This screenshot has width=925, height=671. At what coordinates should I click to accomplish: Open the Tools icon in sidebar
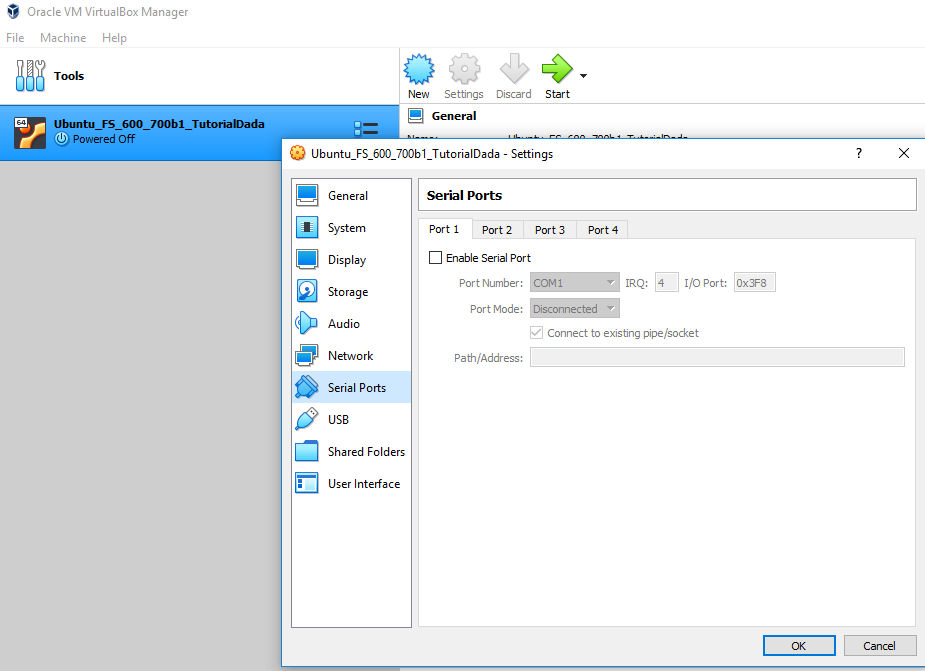click(x=31, y=76)
